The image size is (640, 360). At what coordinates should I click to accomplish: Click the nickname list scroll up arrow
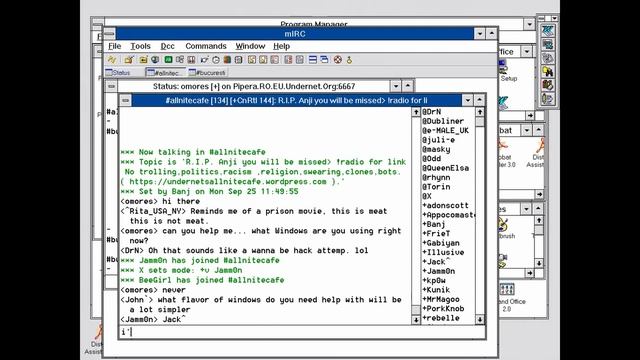click(x=480, y=112)
